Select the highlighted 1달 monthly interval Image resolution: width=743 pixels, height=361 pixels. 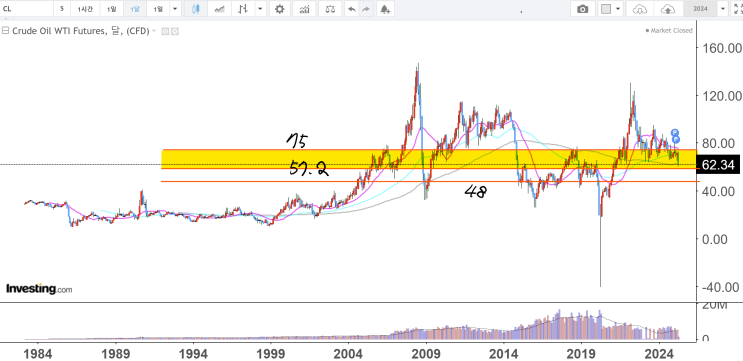point(135,9)
